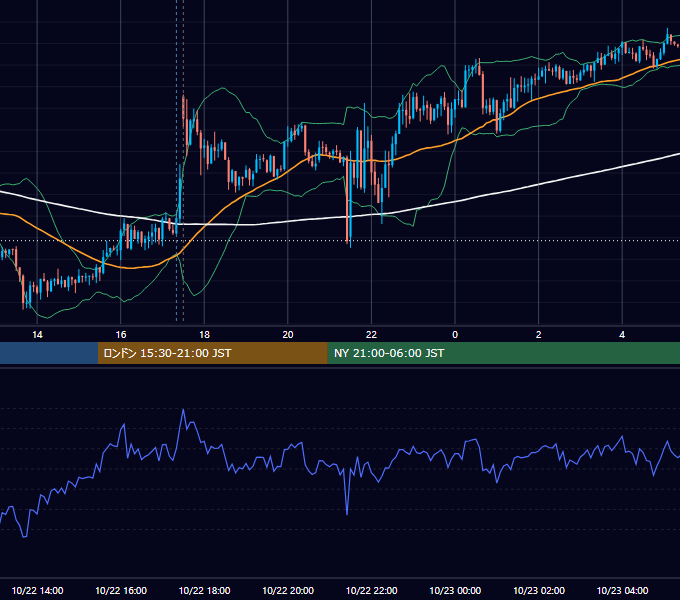Click the 18 hour label on the price chart axis
The image size is (680, 600).
pos(204,335)
